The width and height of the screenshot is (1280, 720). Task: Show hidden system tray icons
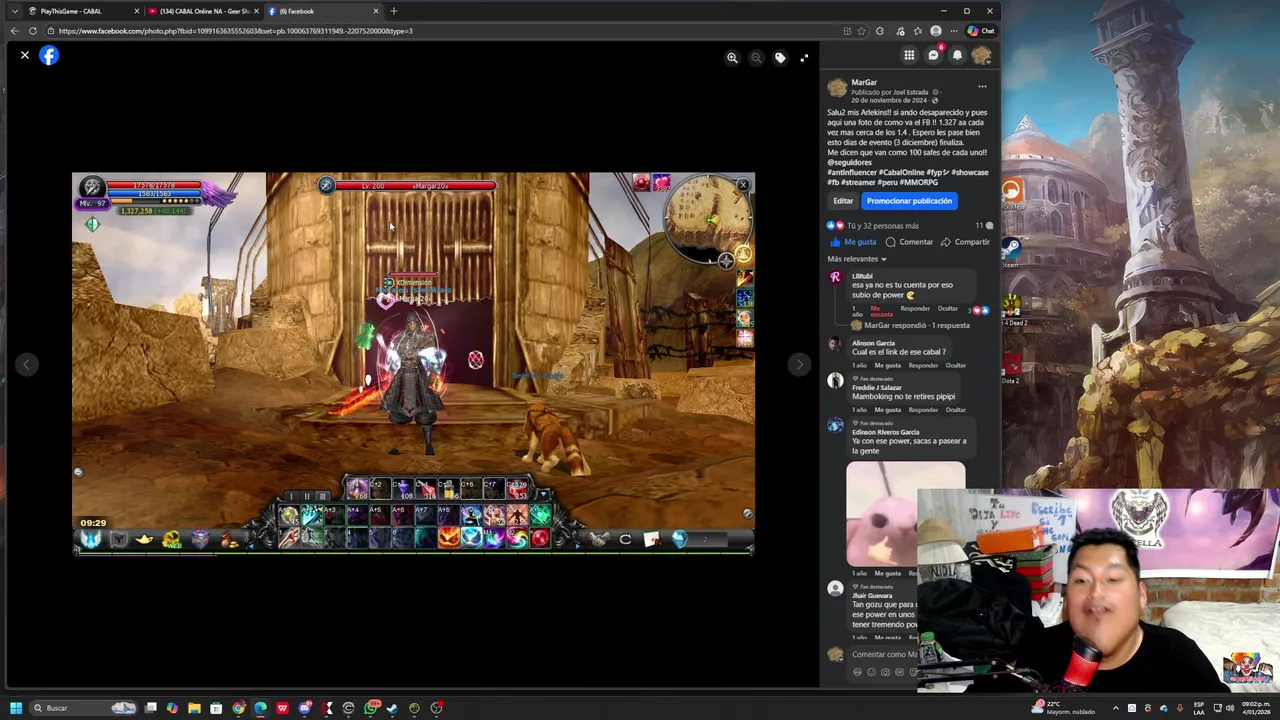pyautogui.click(x=1116, y=708)
